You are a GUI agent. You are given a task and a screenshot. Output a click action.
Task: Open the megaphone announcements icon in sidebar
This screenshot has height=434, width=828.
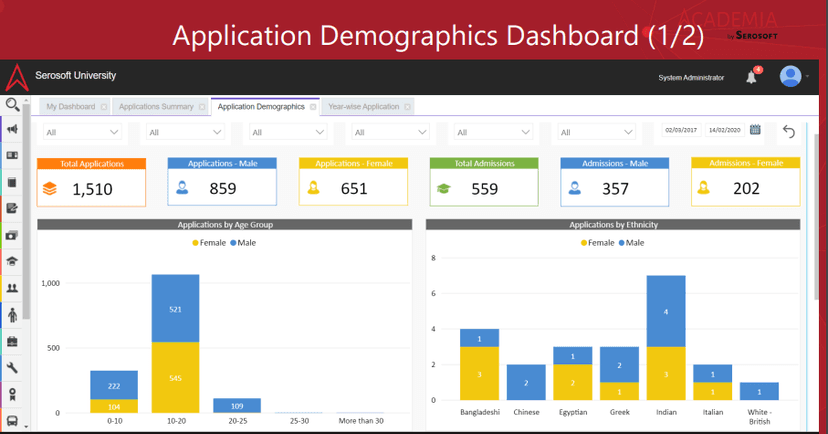click(x=13, y=130)
